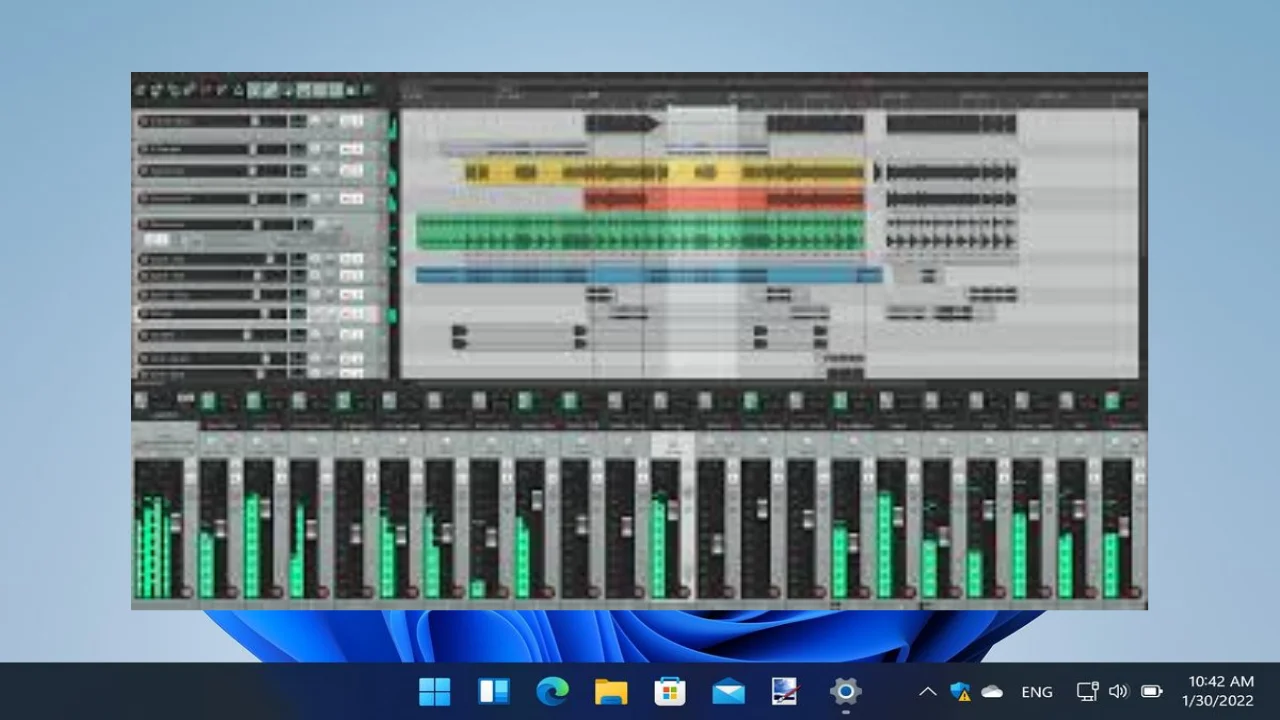
Task: Switch input language via ENG indicator
Action: click(x=1037, y=691)
